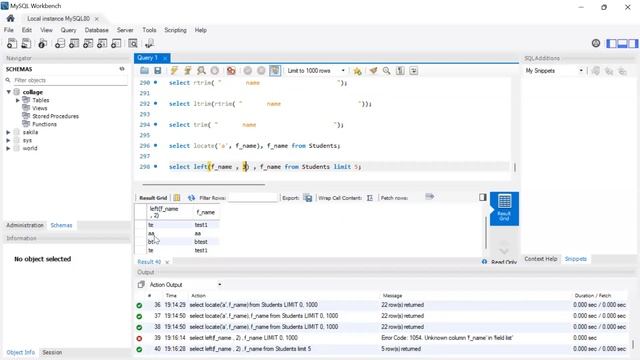Collapse the collage schema node
Viewport: 640px width, 360px height.
click(x=9, y=92)
